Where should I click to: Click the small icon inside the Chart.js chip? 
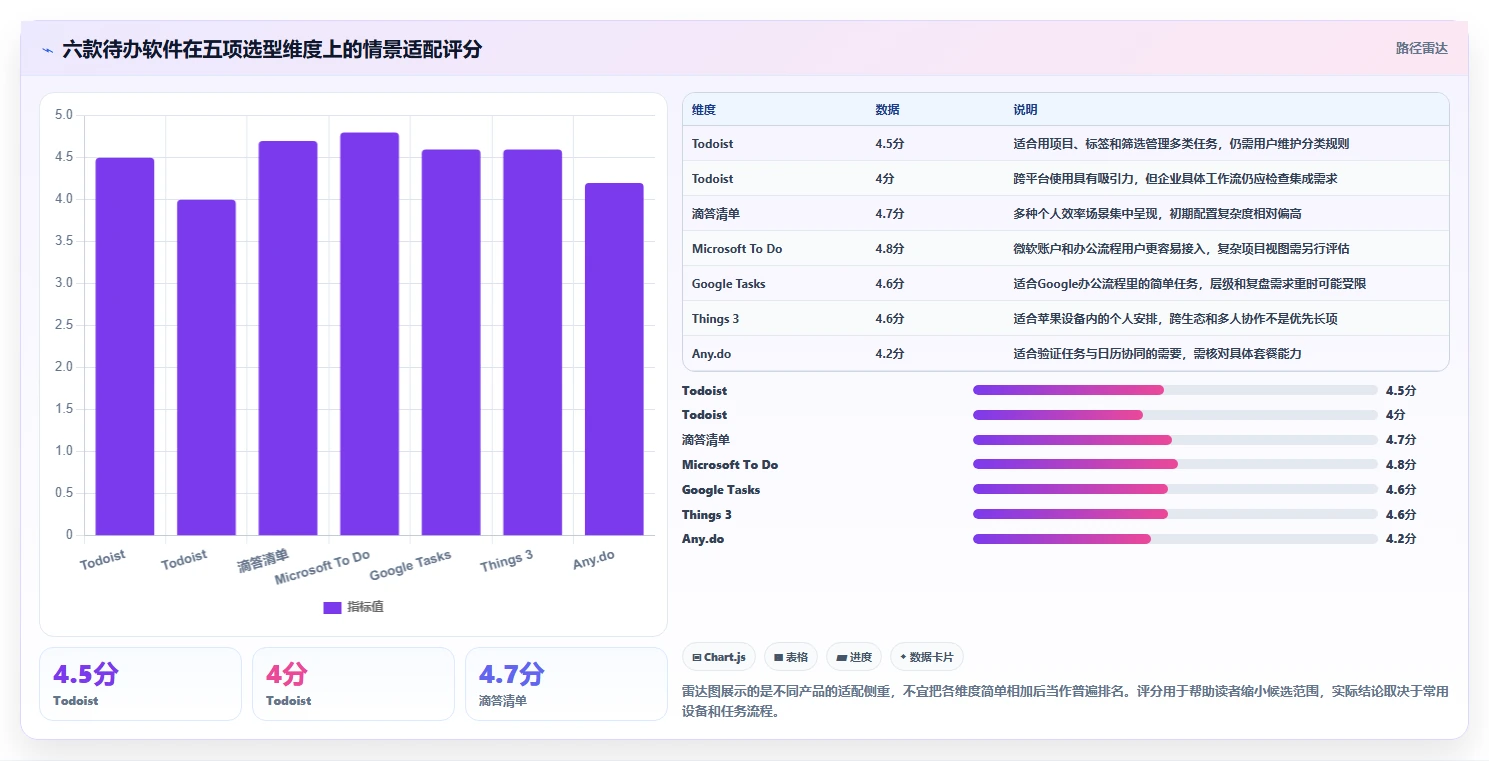pyautogui.click(x=696, y=657)
